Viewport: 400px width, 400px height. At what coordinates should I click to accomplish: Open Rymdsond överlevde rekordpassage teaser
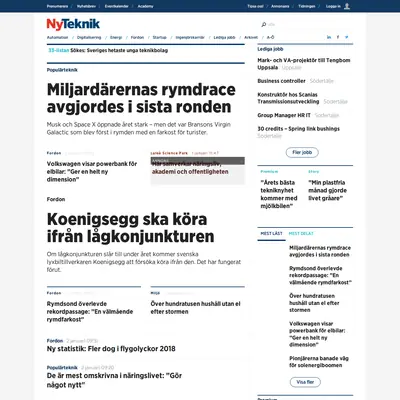90,312
